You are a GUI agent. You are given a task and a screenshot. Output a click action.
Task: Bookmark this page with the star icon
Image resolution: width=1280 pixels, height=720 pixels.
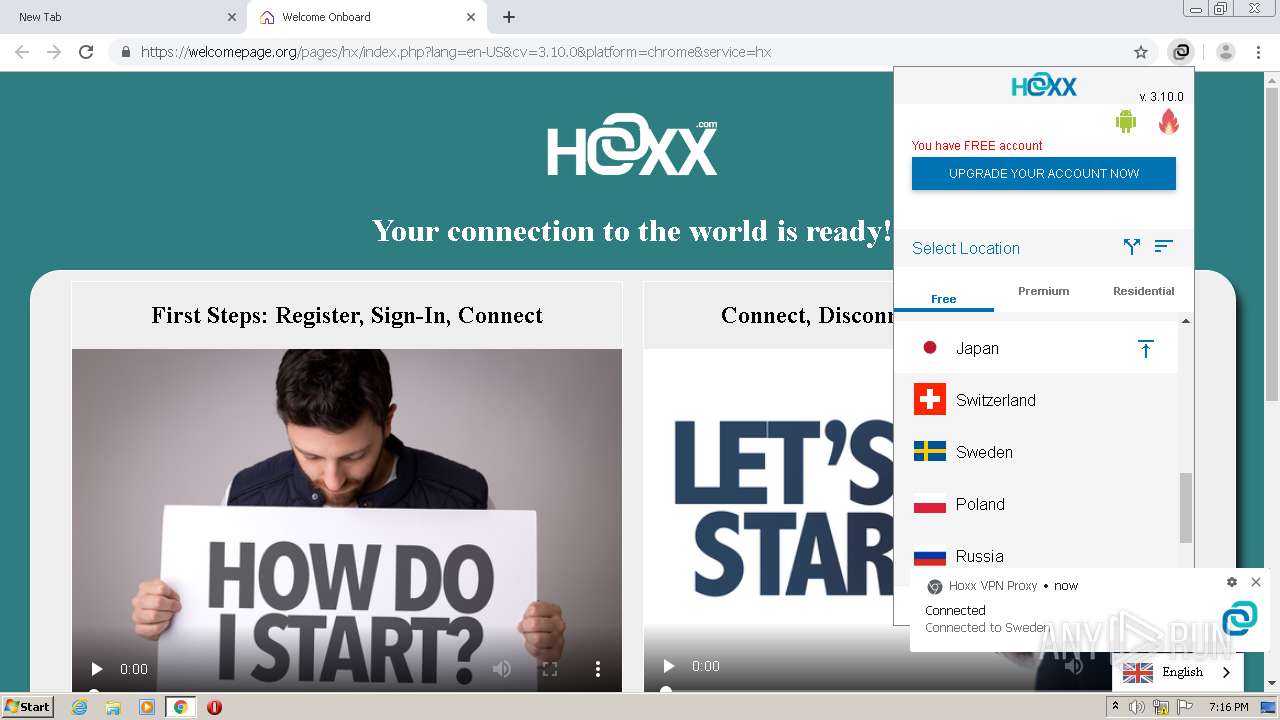tap(1141, 52)
